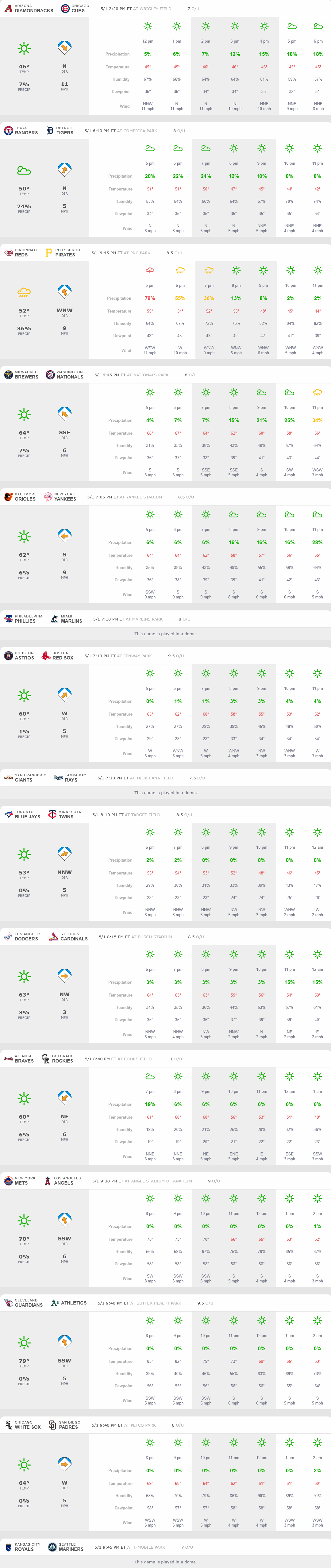Click the 79% precipitation value in Reds–Pirates

point(150,298)
